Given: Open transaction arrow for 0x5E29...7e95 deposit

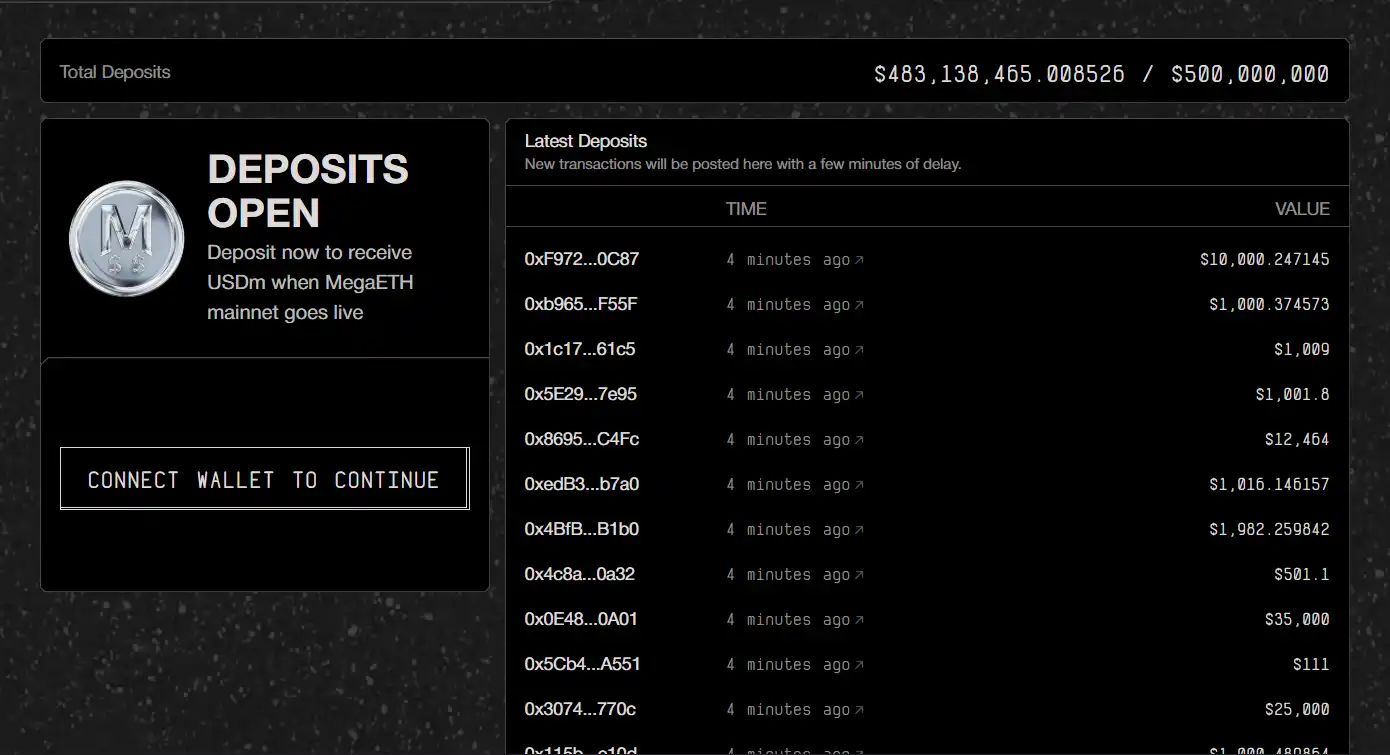Looking at the screenshot, I should [859, 395].
